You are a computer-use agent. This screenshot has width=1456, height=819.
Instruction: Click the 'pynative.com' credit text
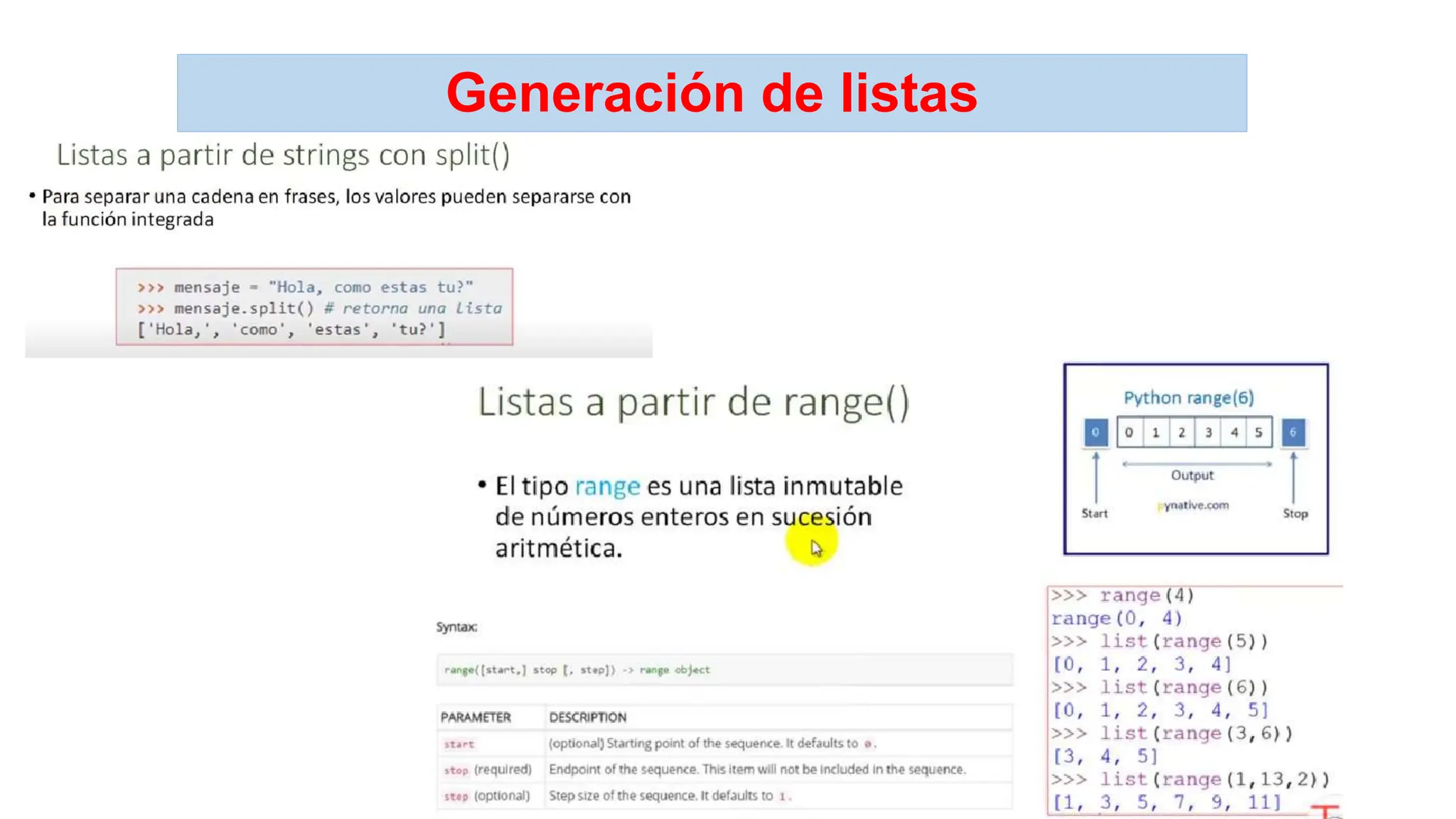click(1193, 505)
